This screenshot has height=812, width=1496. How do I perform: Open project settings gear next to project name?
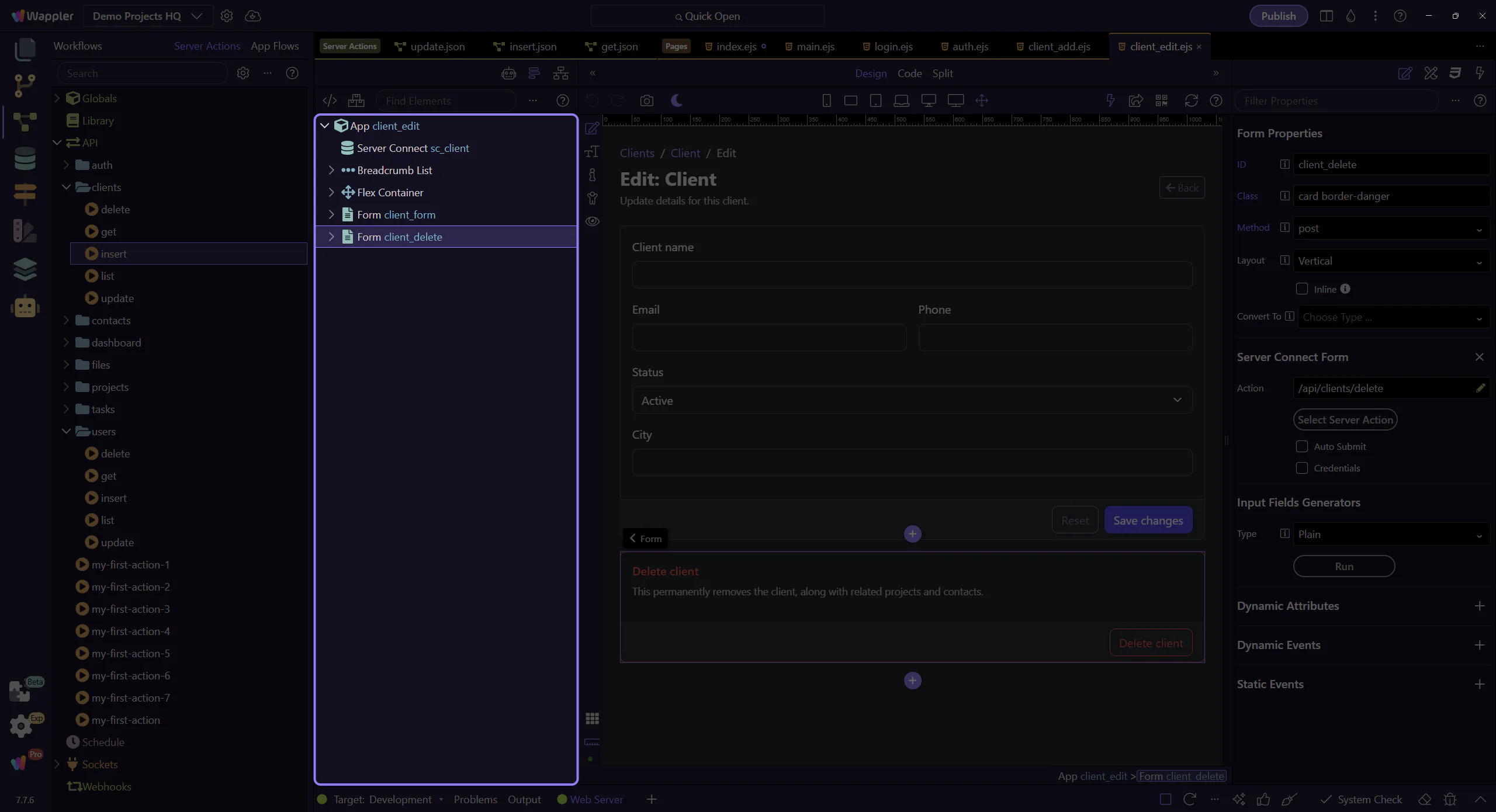point(227,16)
